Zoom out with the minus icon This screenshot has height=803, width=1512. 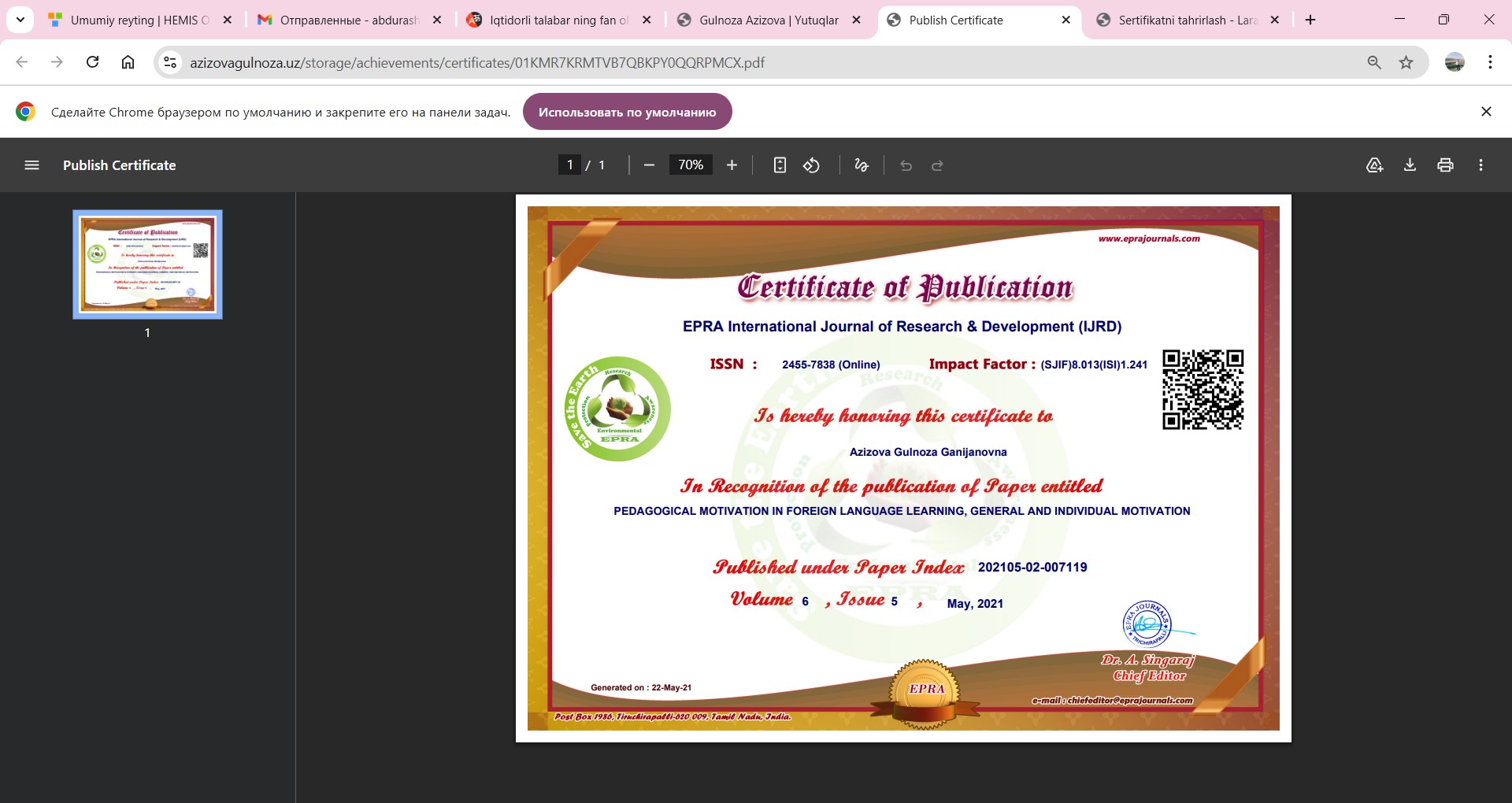pyautogui.click(x=649, y=165)
